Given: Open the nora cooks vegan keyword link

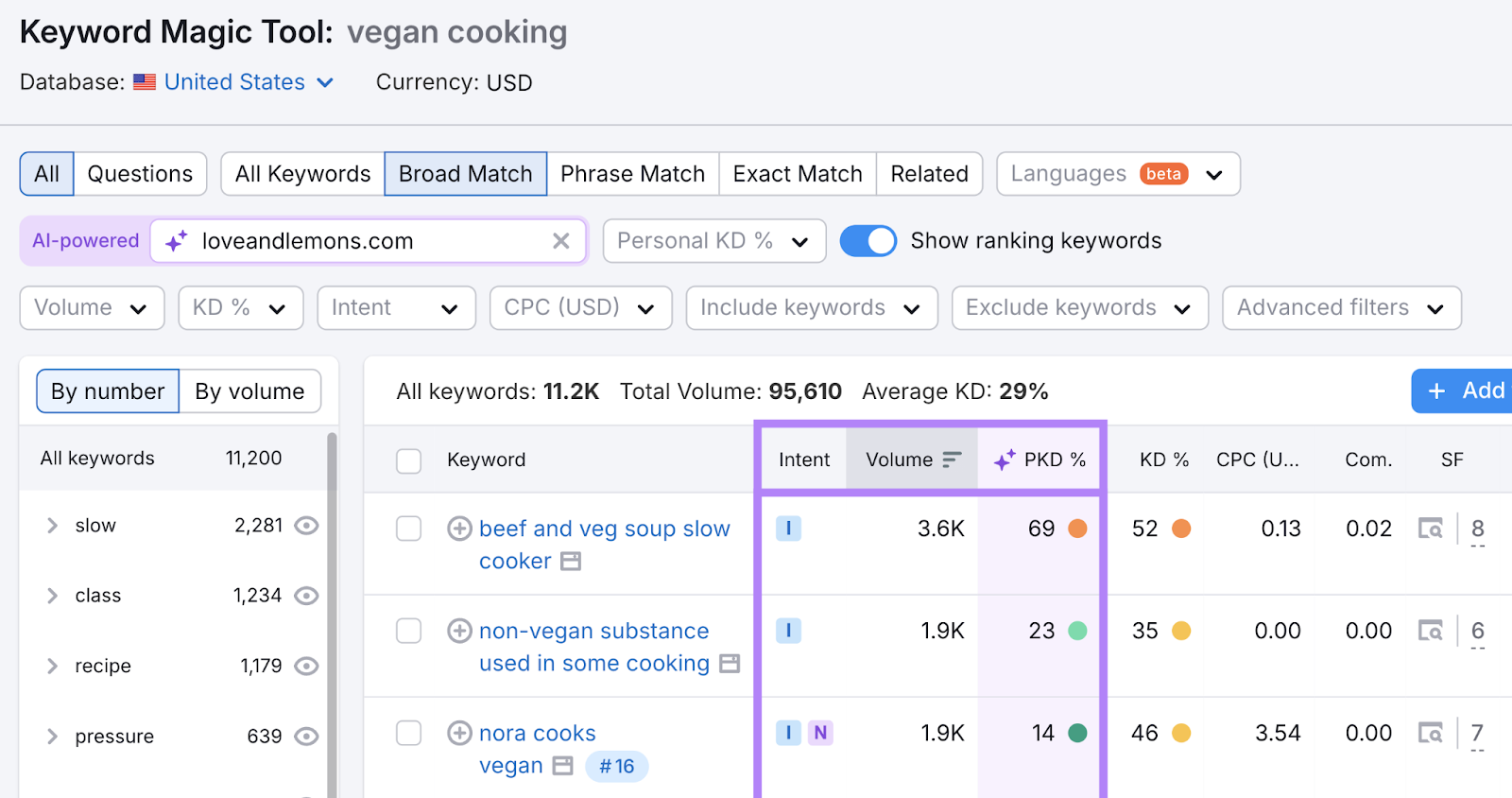Looking at the screenshot, I should (x=537, y=733).
